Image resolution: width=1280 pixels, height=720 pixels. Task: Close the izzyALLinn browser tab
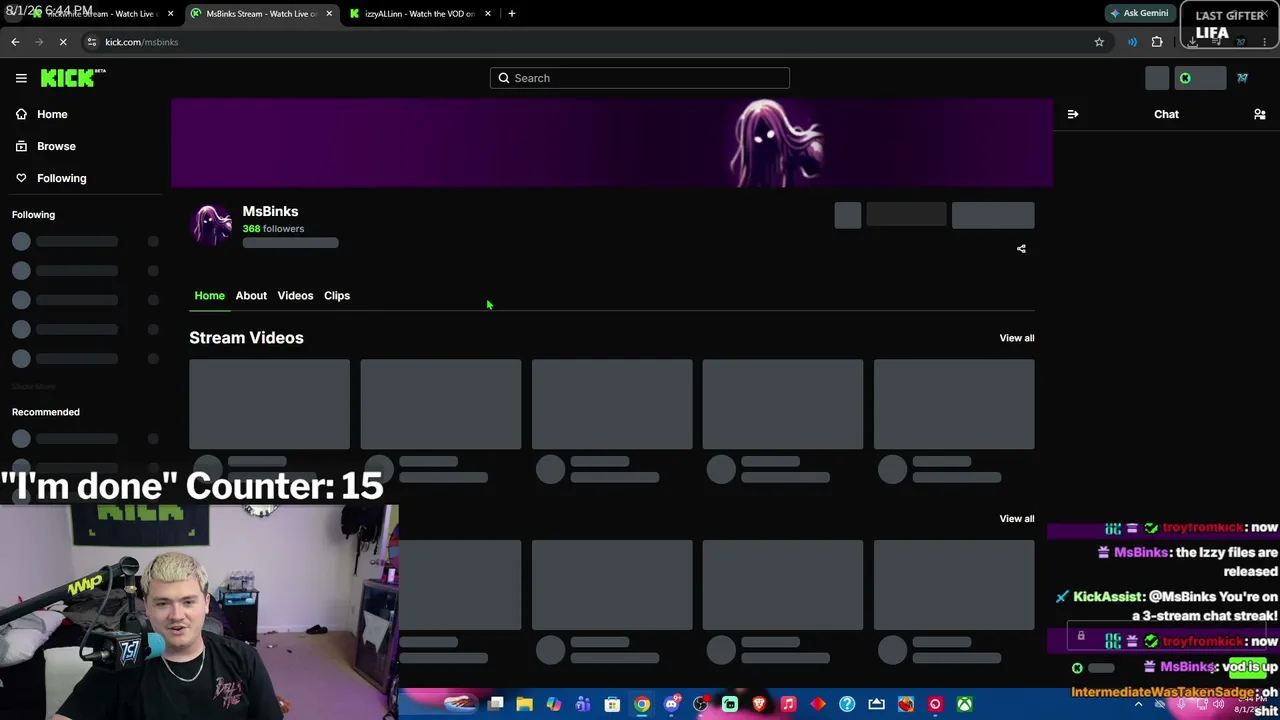(488, 14)
